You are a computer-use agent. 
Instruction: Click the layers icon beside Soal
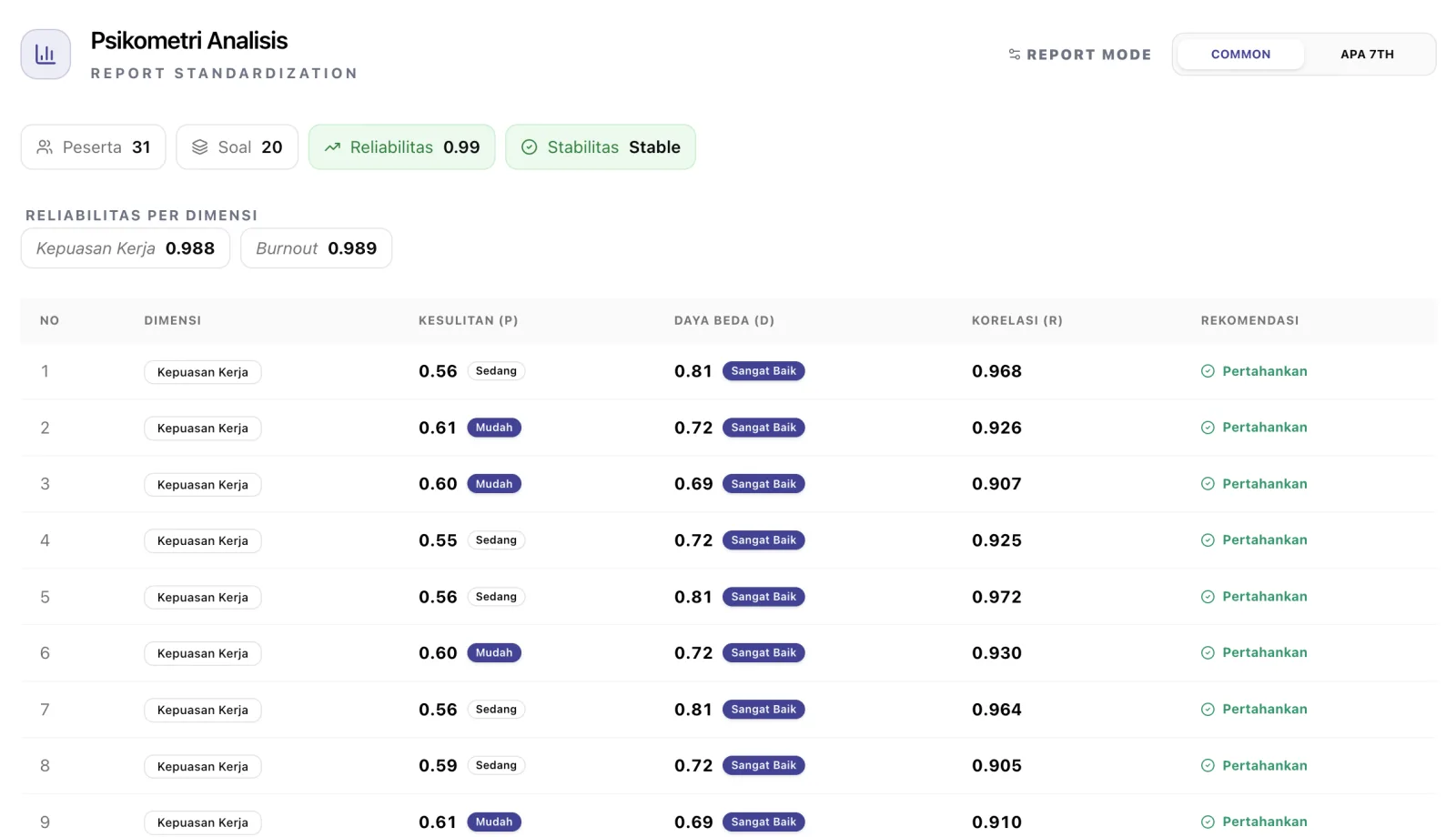pyautogui.click(x=200, y=147)
